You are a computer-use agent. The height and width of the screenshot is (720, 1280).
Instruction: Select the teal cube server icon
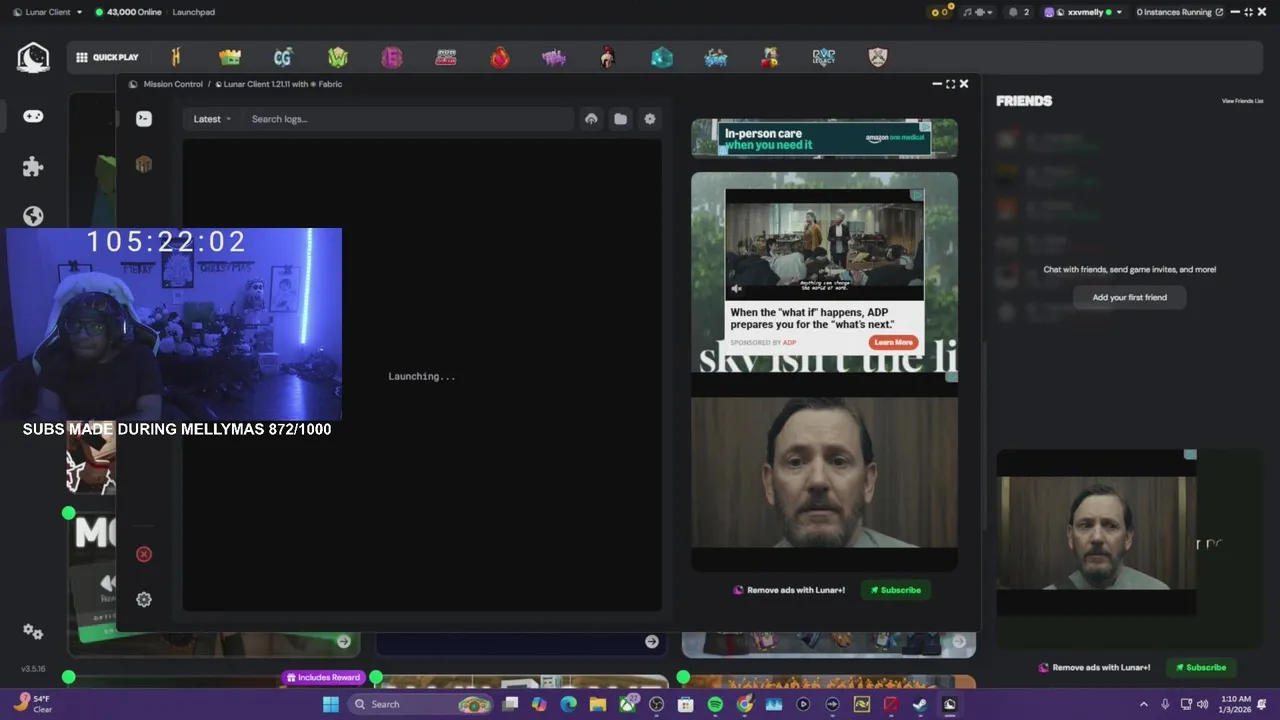point(662,57)
